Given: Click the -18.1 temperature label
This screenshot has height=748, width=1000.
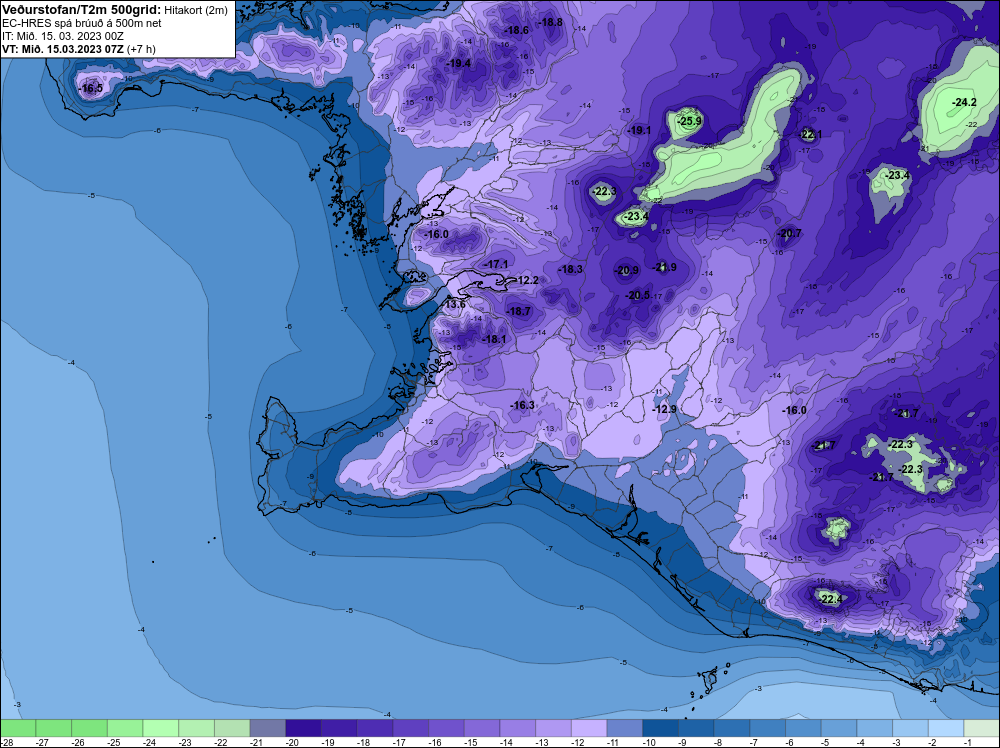Looking at the screenshot, I should (494, 340).
